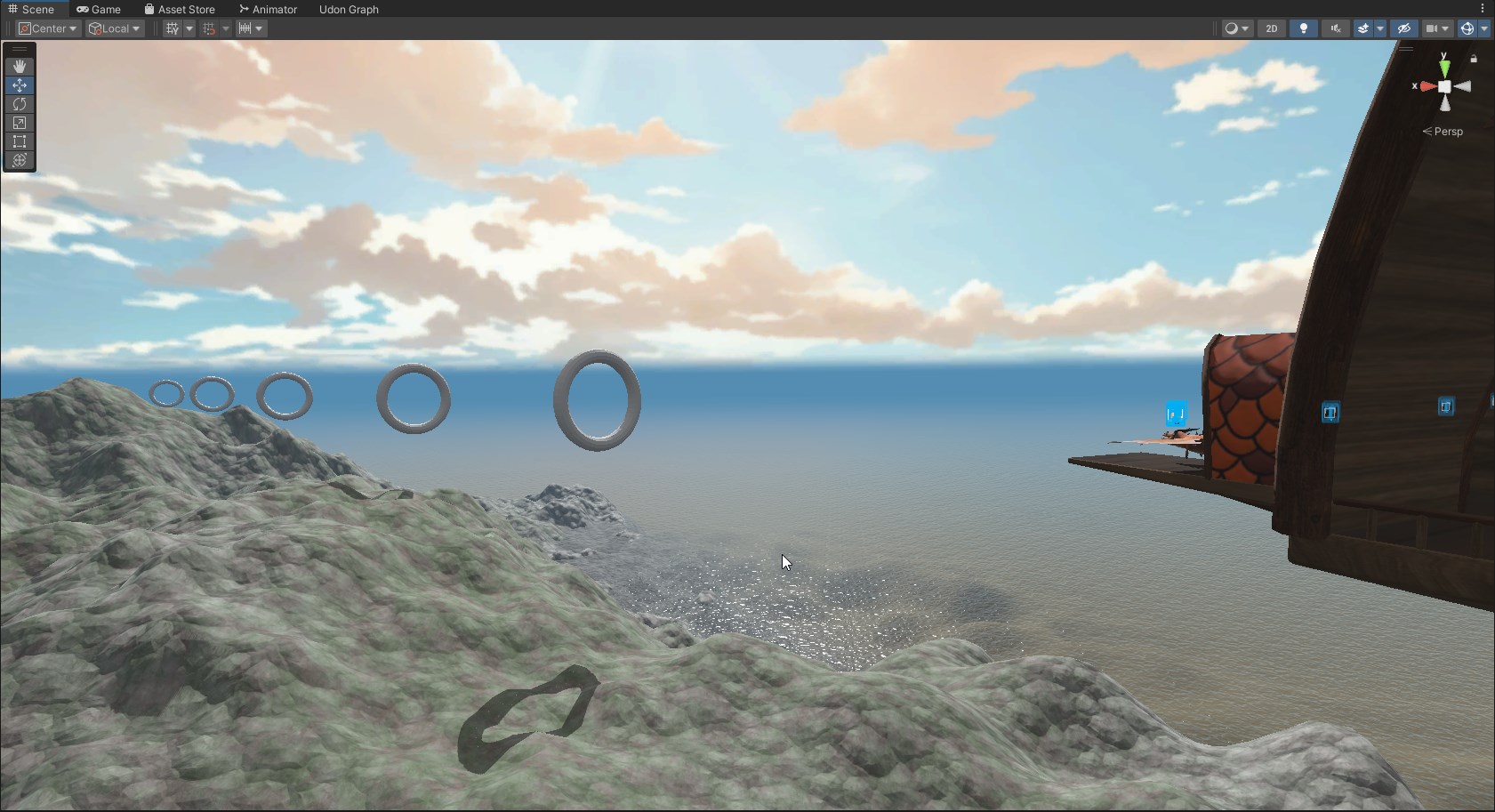
Task: Select the Hand (View) tool
Action: click(20, 67)
